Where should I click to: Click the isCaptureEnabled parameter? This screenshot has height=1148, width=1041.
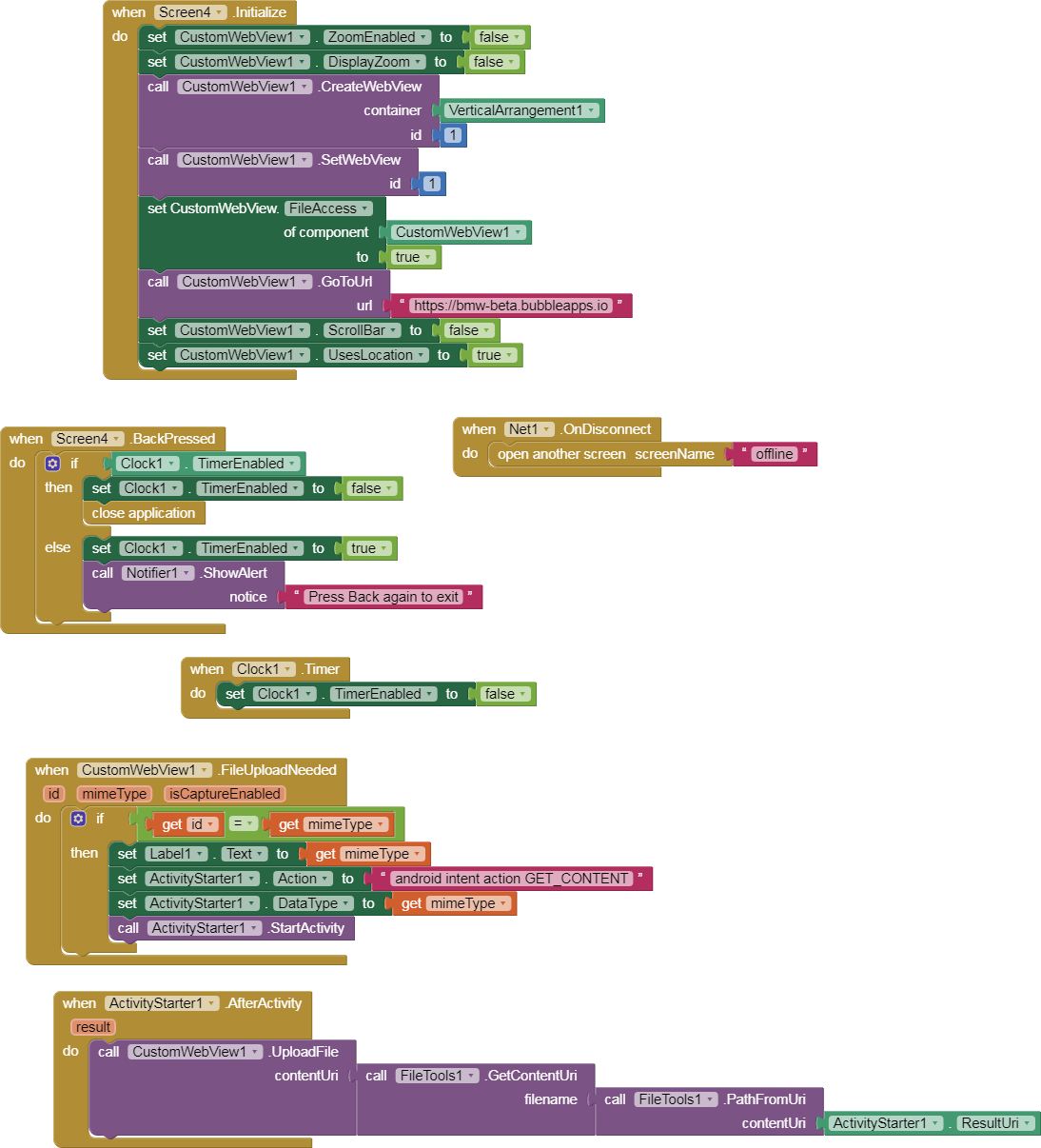coord(225,794)
